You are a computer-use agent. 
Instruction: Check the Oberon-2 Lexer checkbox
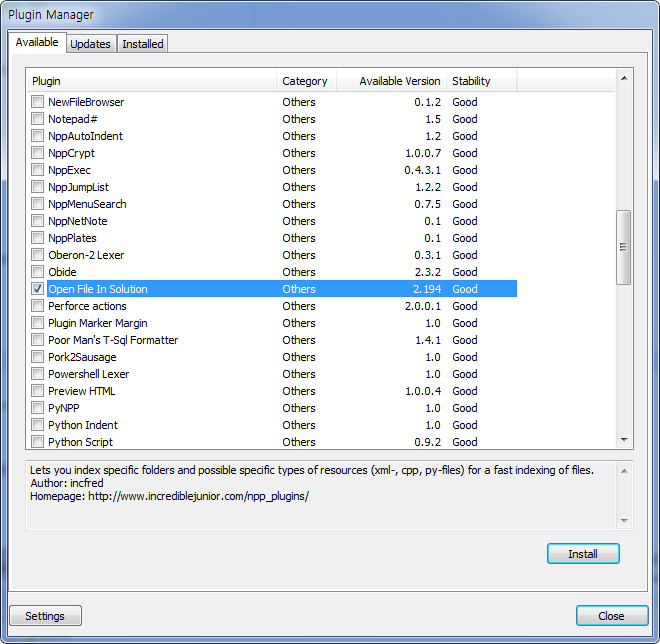tap(37, 255)
